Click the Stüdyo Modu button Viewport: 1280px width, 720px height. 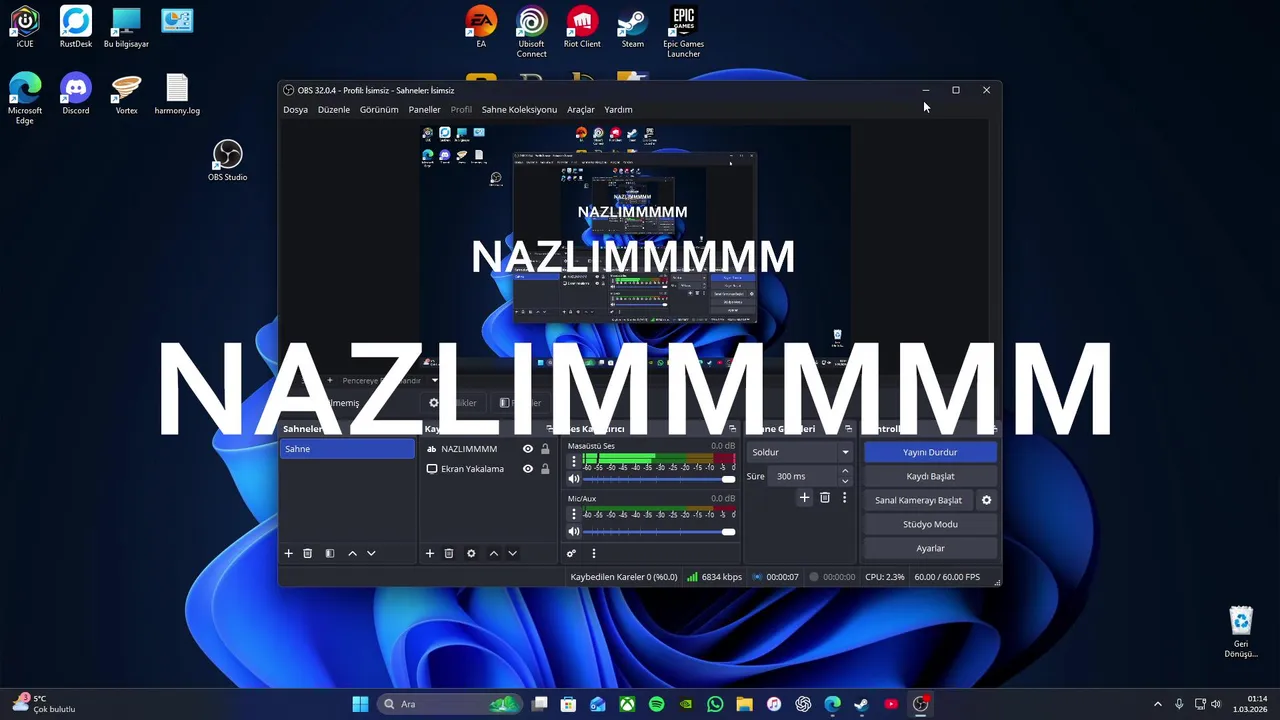pos(930,524)
